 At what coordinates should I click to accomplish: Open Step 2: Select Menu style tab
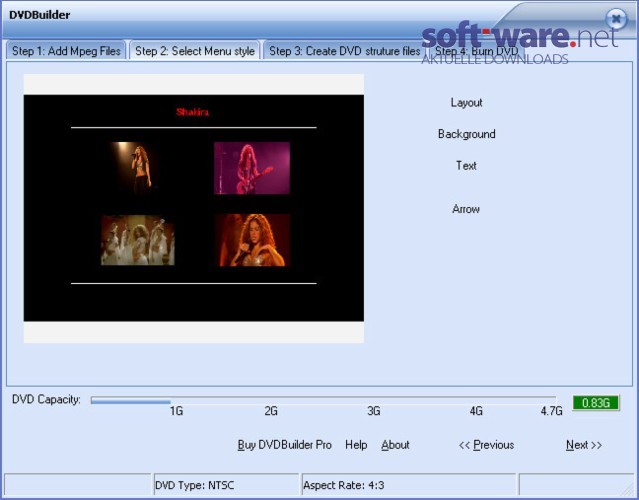(195, 51)
